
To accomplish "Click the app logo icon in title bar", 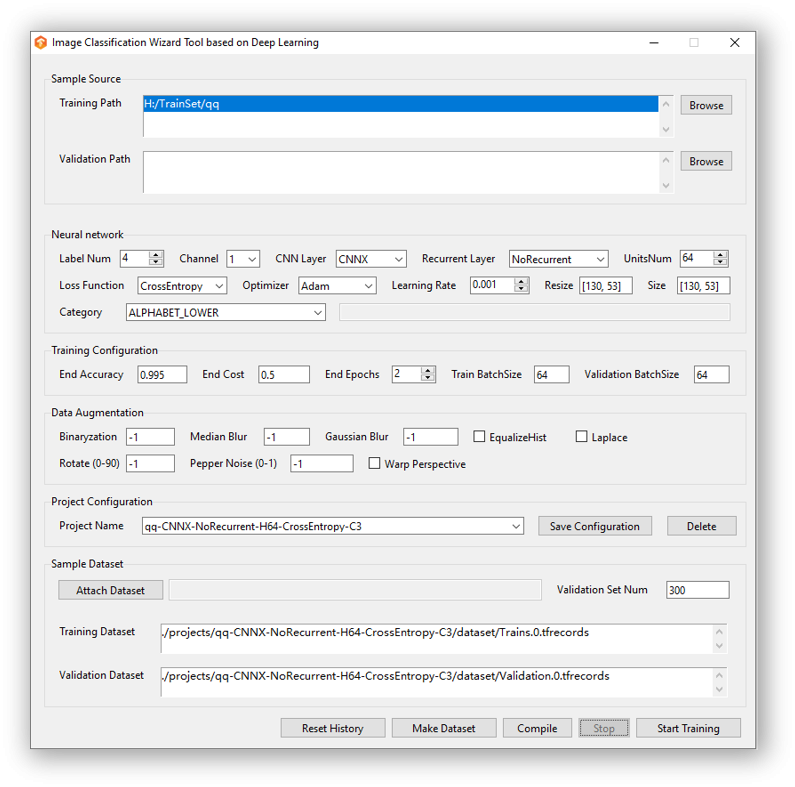I will [41, 43].
